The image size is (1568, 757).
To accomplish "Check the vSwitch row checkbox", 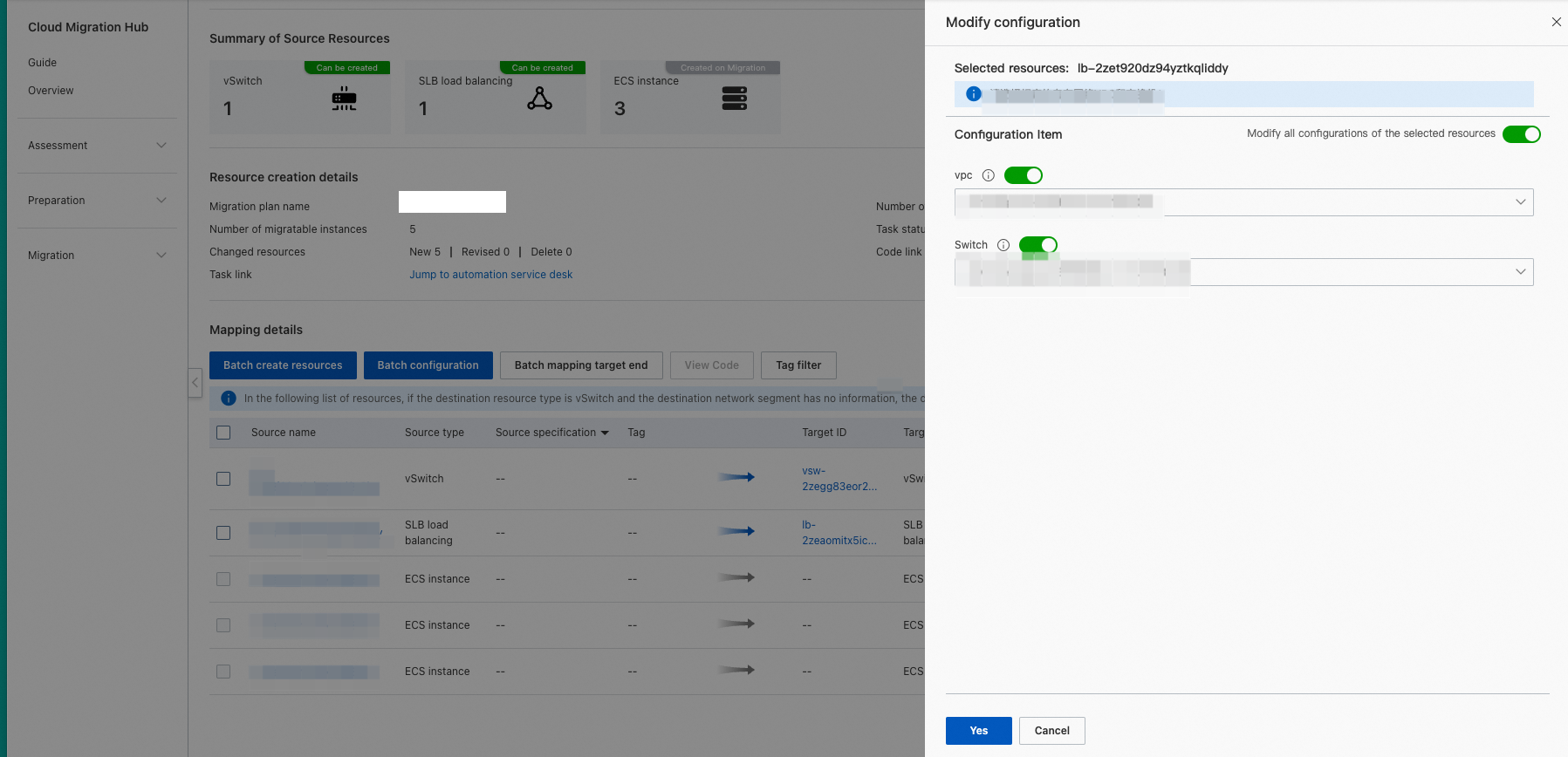I will pos(223,479).
